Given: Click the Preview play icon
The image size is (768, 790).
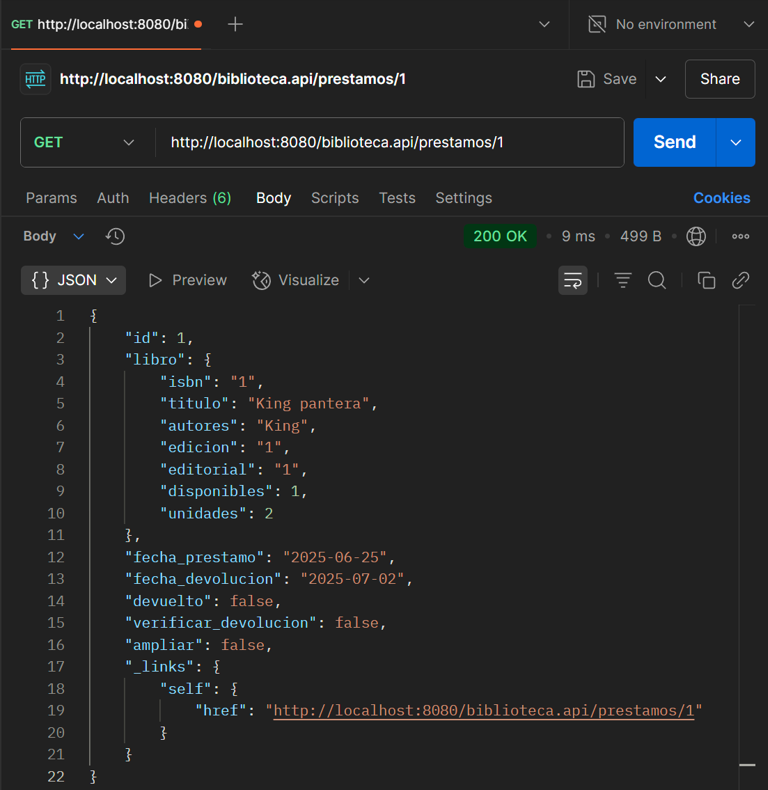Looking at the screenshot, I should tap(155, 280).
